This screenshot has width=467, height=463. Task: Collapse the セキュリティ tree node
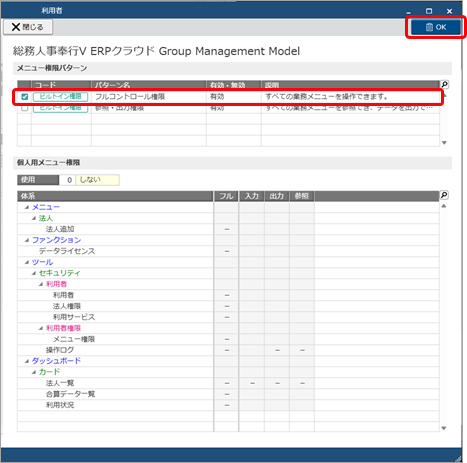click(34, 273)
